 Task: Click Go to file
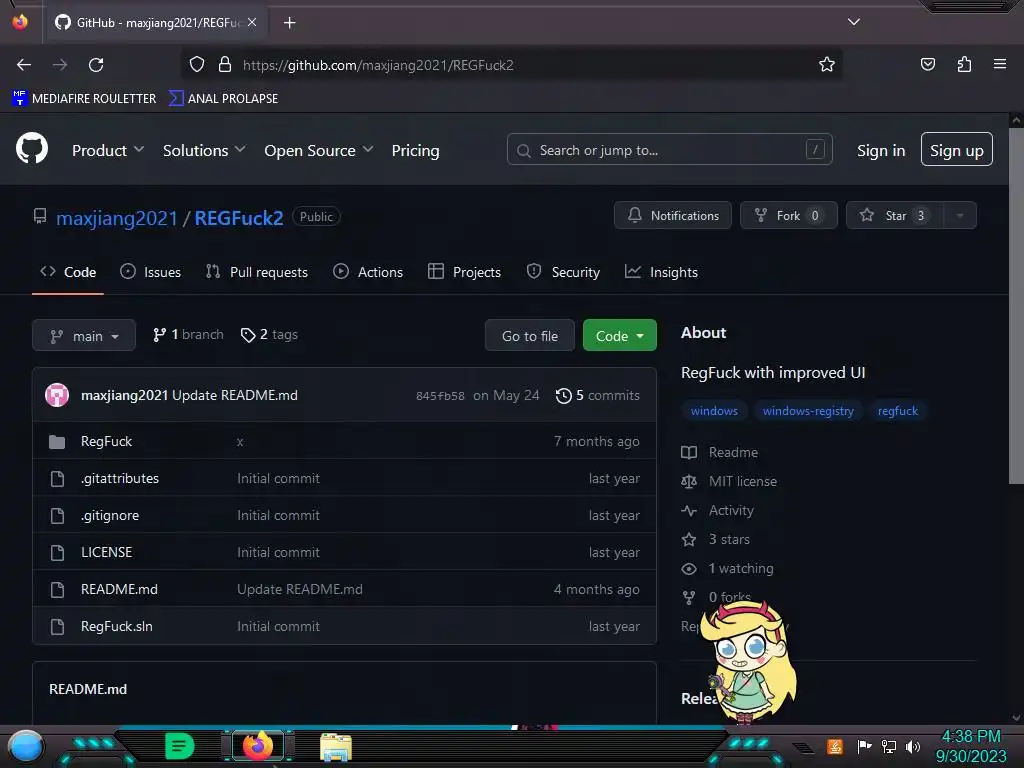point(530,336)
